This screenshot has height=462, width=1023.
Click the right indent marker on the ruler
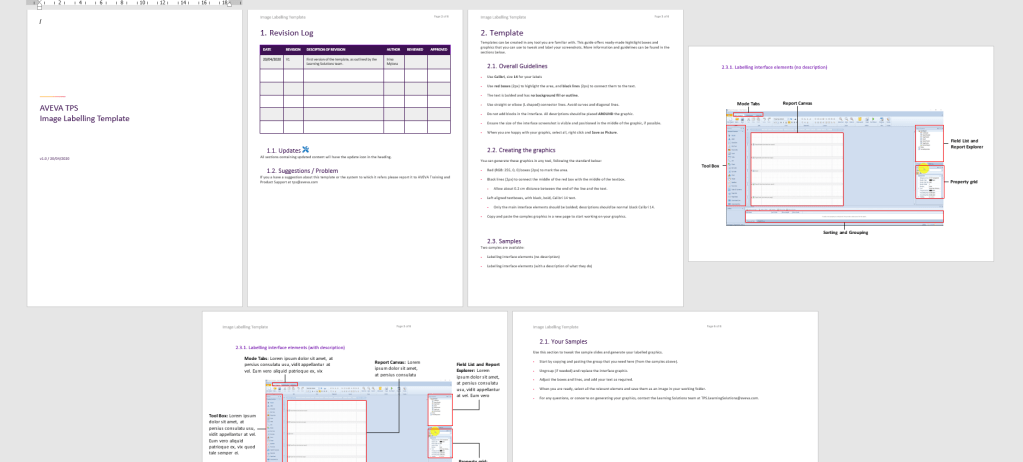pyautogui.click(x=228, y=4)
